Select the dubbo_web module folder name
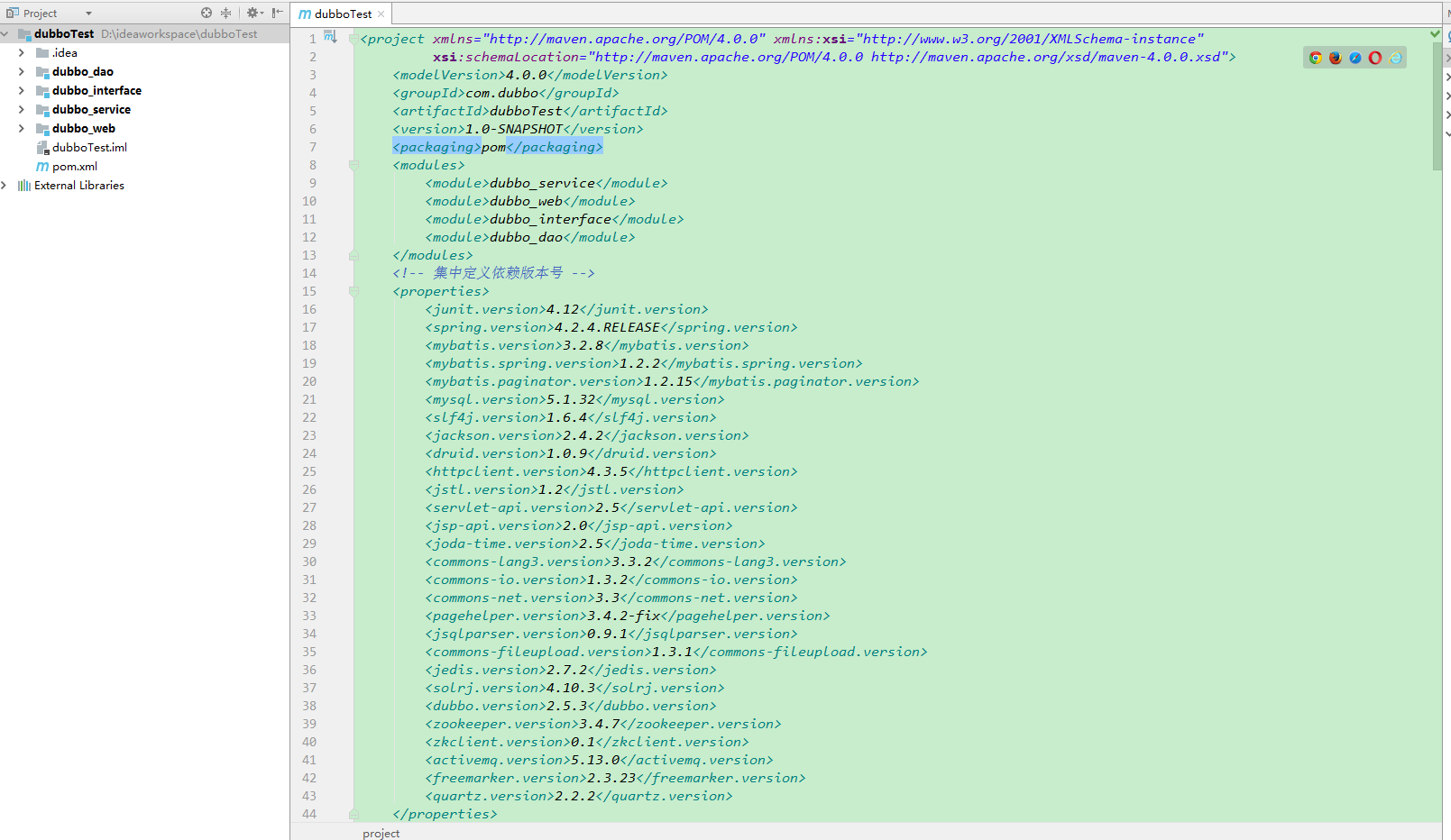The height and width of the screenshot is (840, 1451). 84,128
